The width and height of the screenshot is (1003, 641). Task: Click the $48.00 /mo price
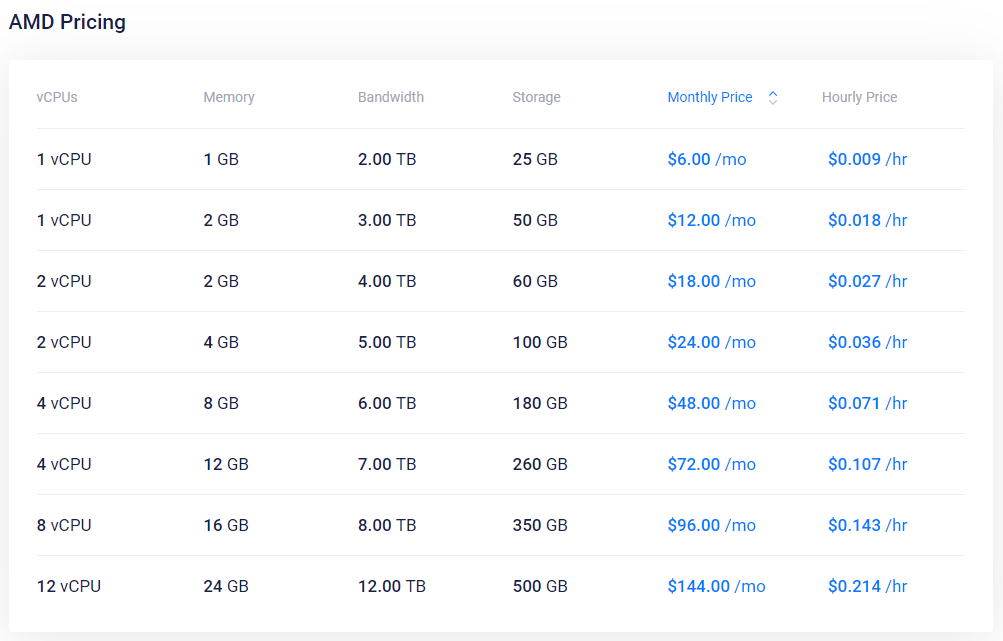(x=711, y=403)
